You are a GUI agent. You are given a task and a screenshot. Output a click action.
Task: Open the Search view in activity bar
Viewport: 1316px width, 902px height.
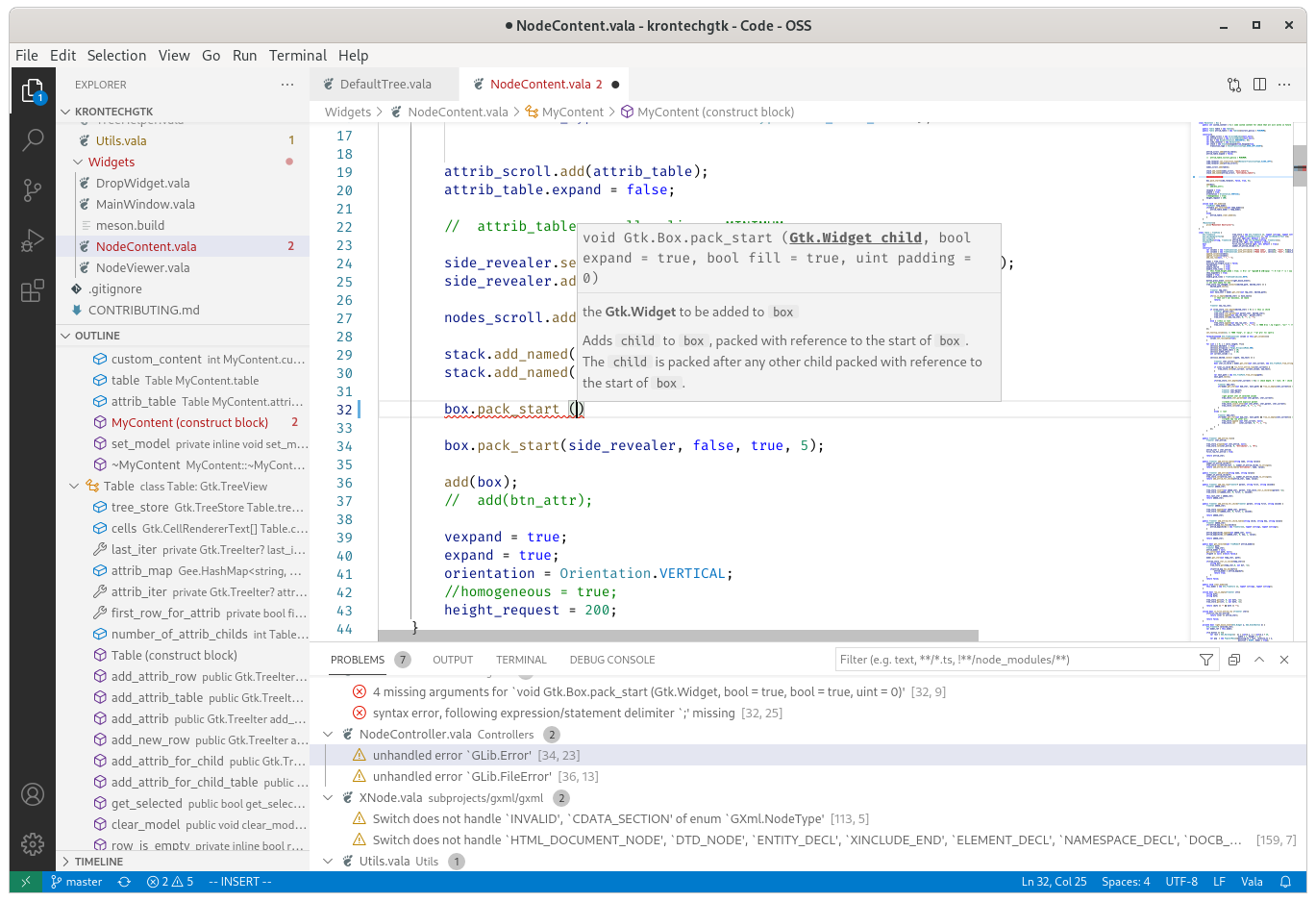33,140
